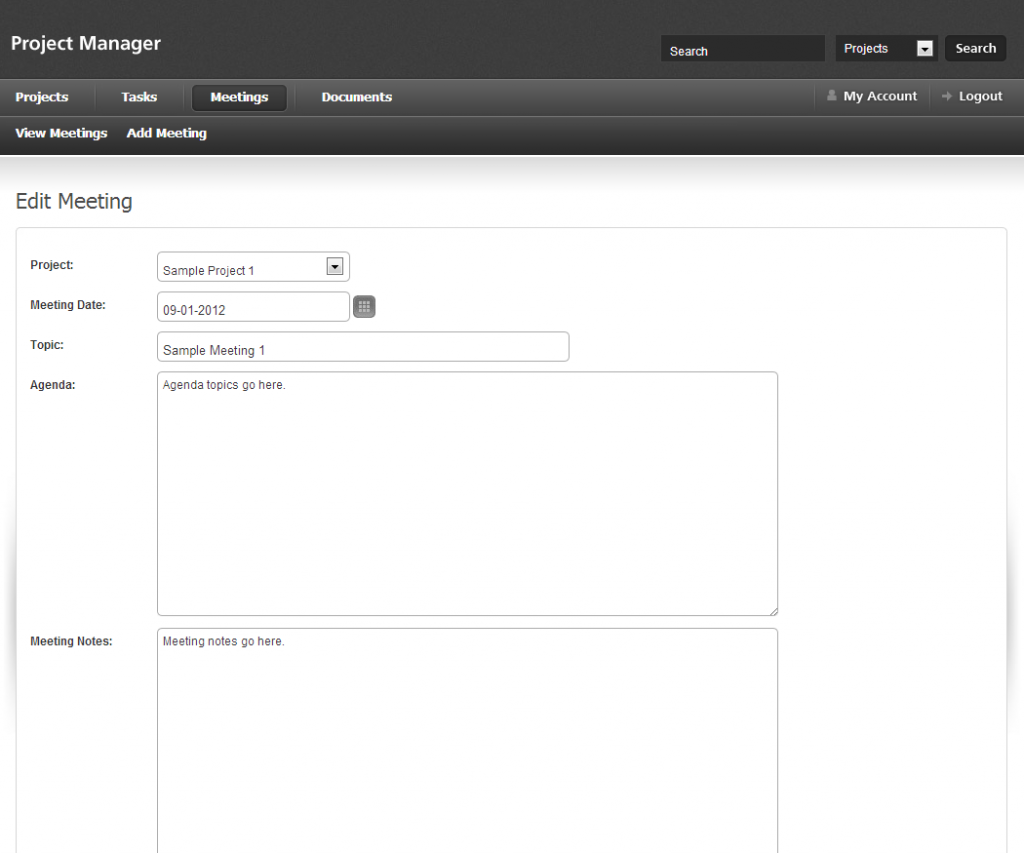
Task: Open the View Meetings submenu link
Action: click(61, 133)
